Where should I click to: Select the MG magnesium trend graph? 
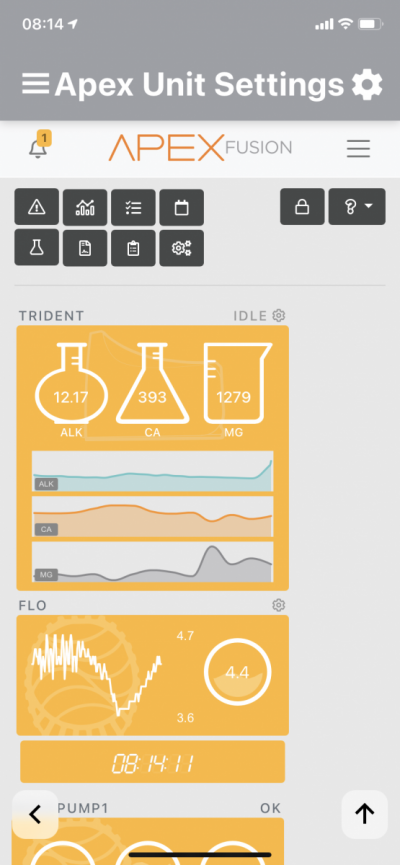point(153,562)
